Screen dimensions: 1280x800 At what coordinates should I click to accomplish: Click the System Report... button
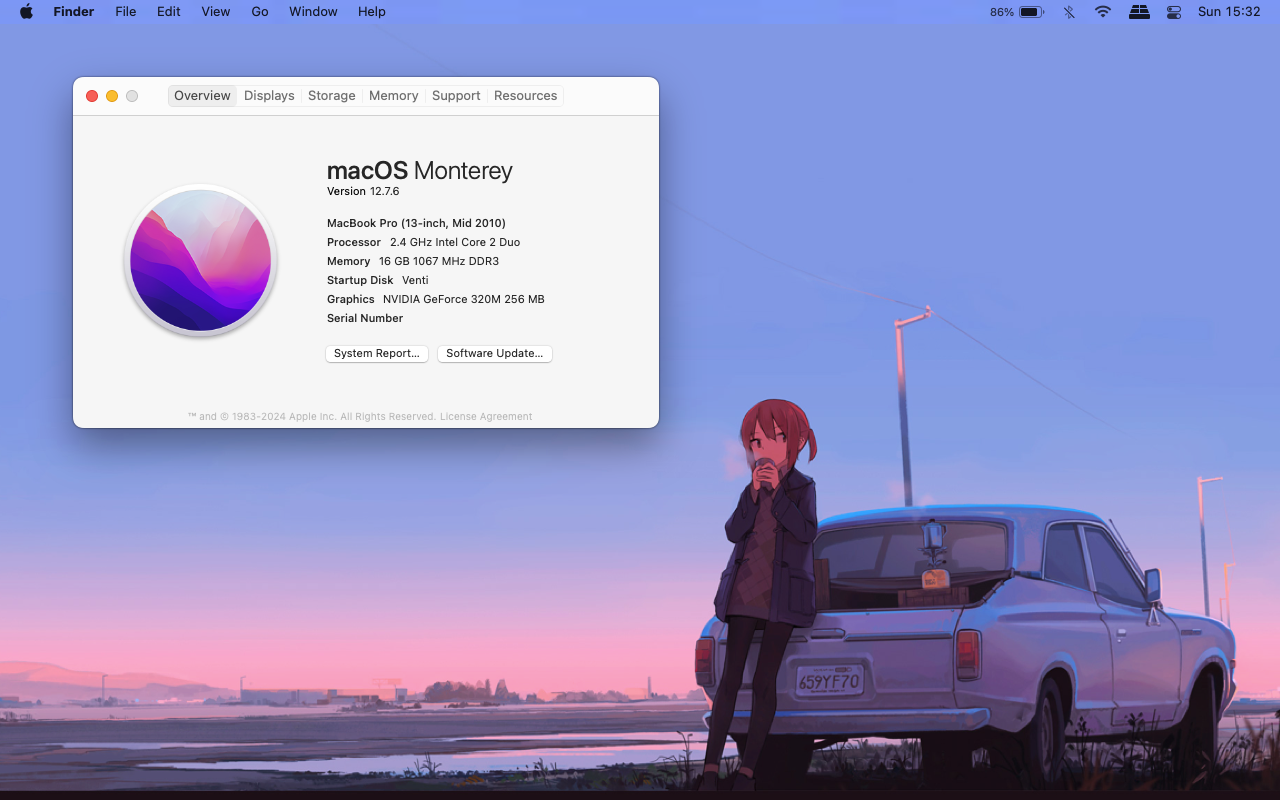[377, 354]
